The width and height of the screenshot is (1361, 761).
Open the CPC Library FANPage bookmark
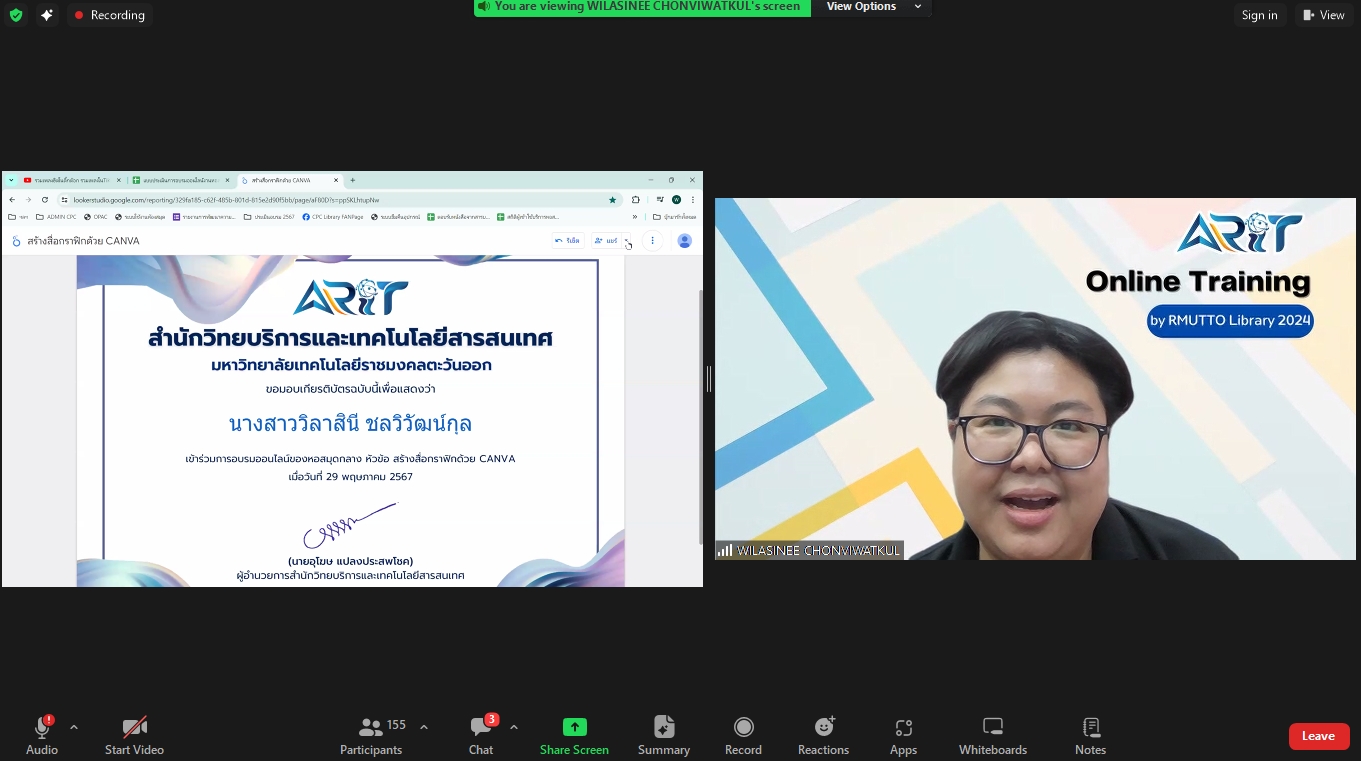point(333,216)
